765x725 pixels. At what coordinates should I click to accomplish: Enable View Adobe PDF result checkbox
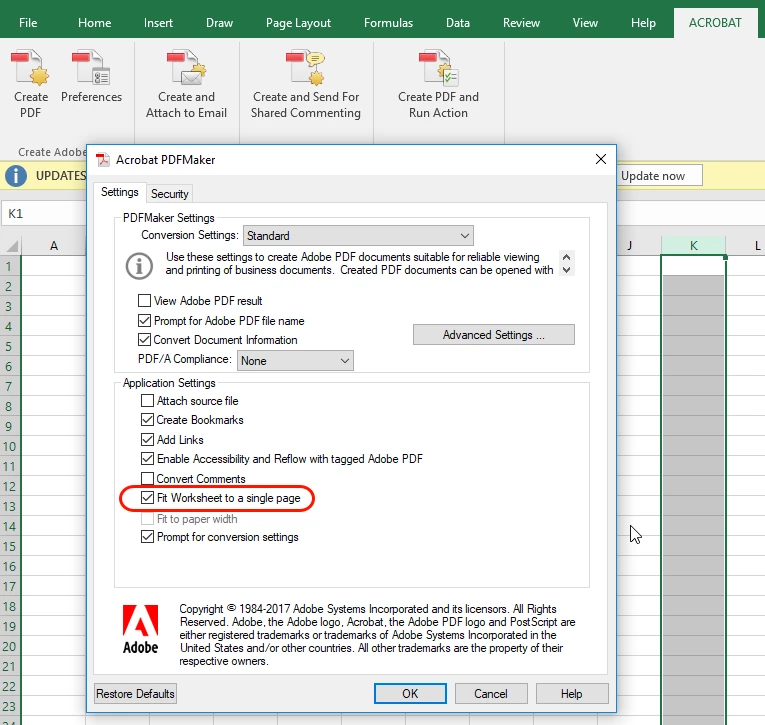click(x=144, y=300)
